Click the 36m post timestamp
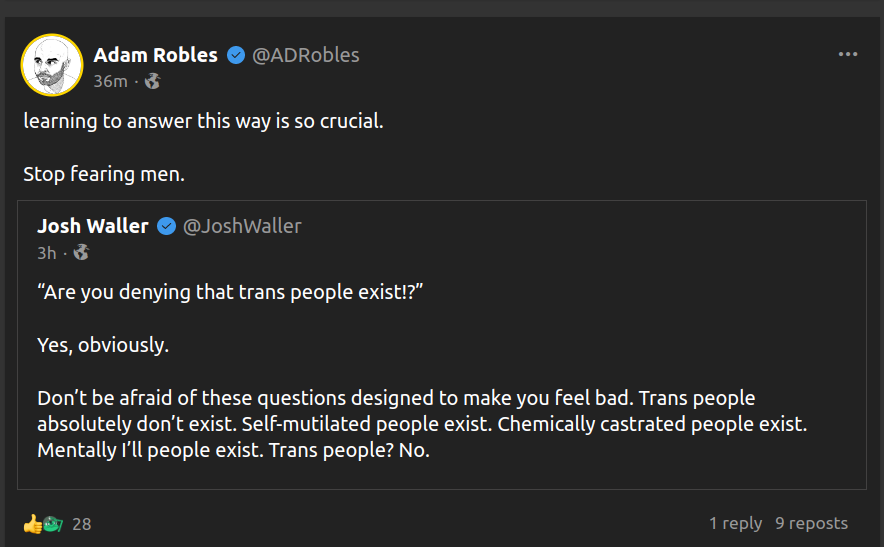The width and height of the screenshot is (884, 547). (110, 81)
